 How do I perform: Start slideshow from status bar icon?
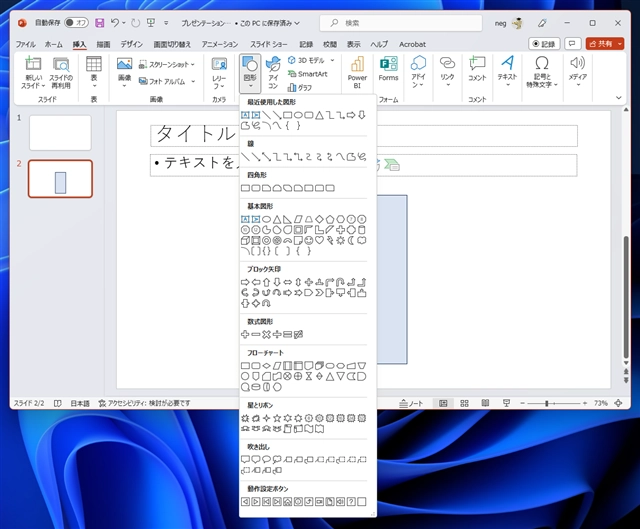point(506,403)
